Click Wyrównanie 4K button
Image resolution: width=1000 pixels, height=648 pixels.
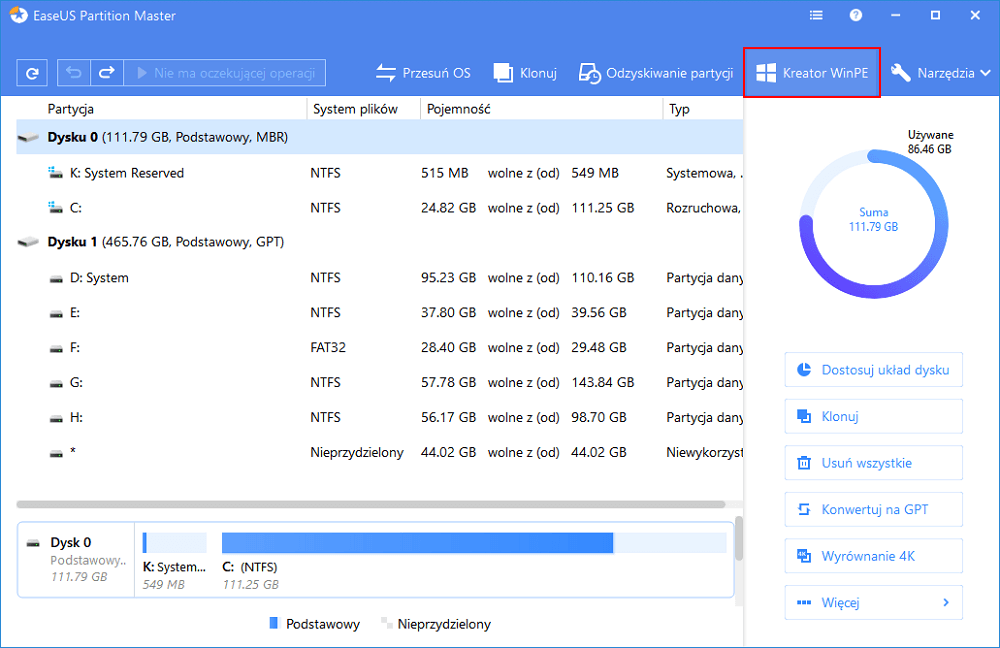click(x=873, y=556)
